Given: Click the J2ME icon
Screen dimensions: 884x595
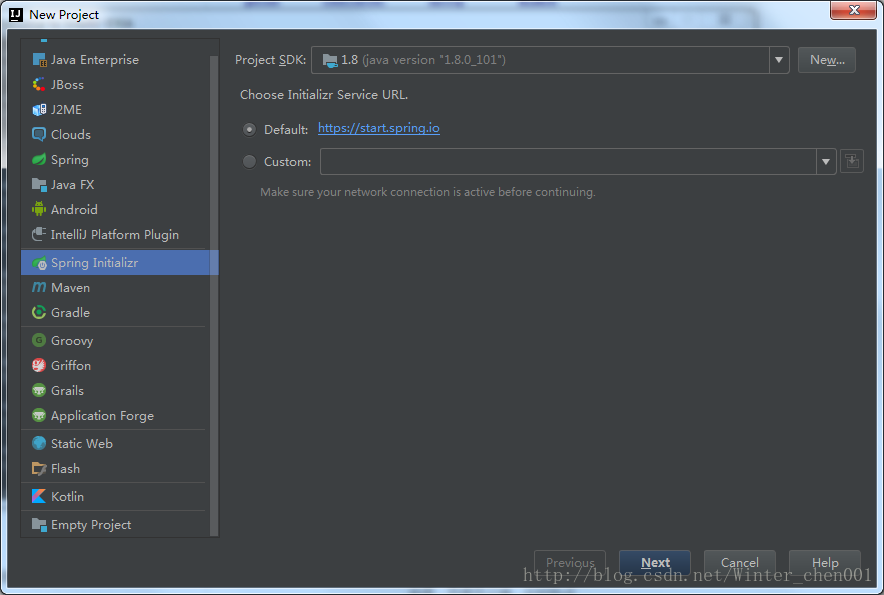Looking at the screenshot, I should point(39,109).
